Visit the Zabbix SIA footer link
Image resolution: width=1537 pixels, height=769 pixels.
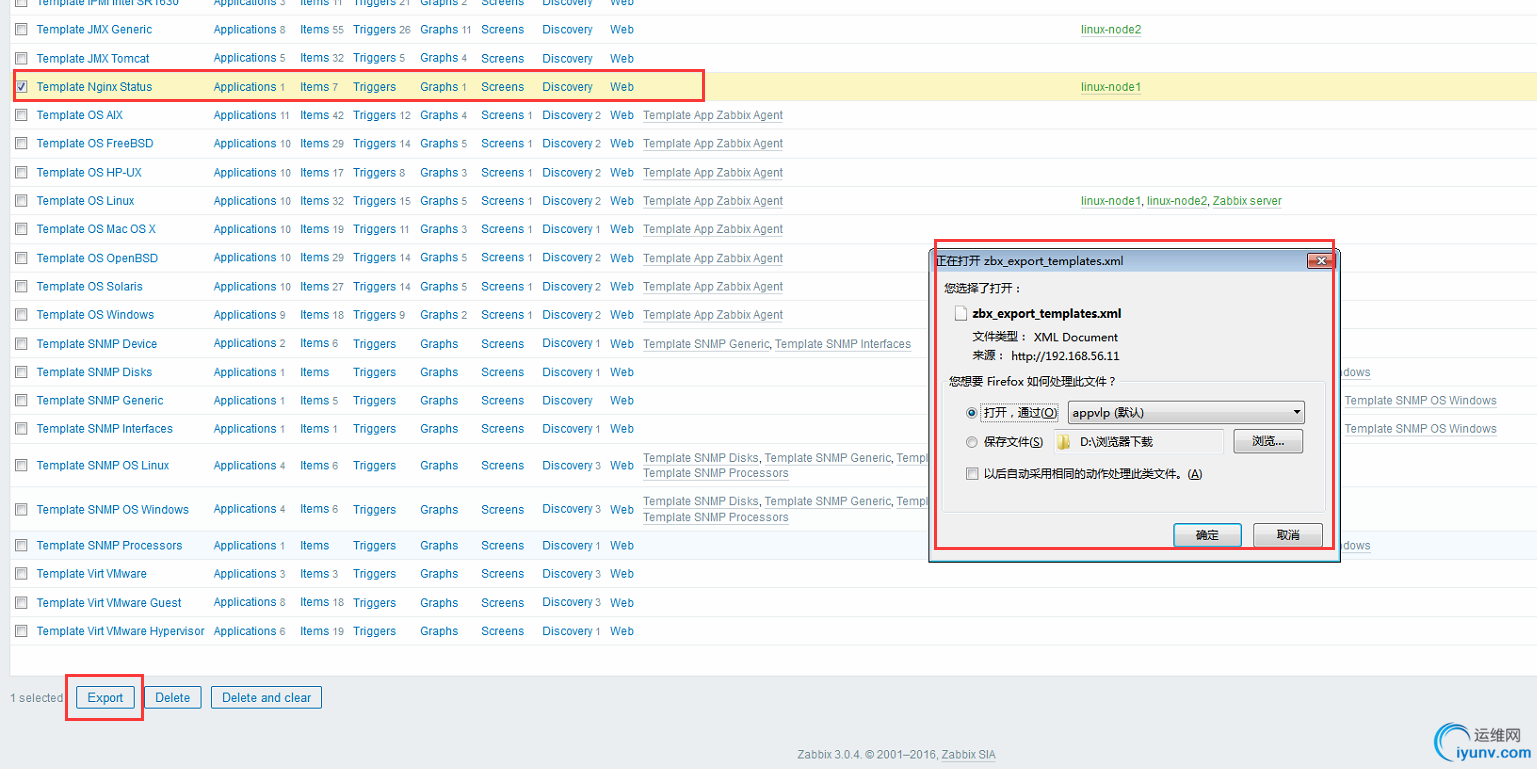[968, 755]
